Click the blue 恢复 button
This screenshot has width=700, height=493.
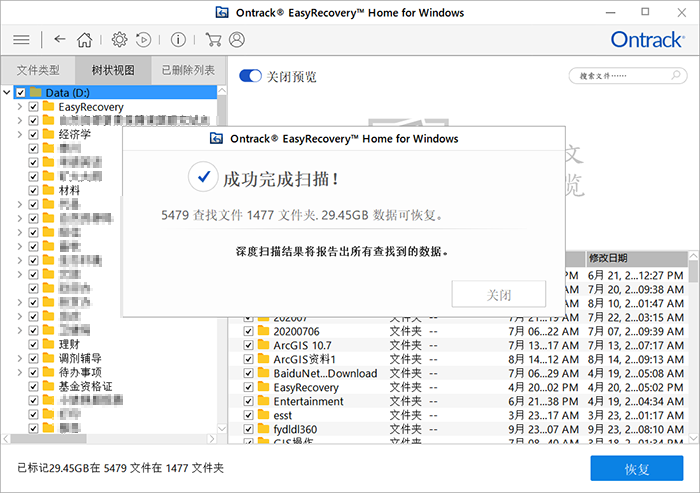tap(637, 468)
